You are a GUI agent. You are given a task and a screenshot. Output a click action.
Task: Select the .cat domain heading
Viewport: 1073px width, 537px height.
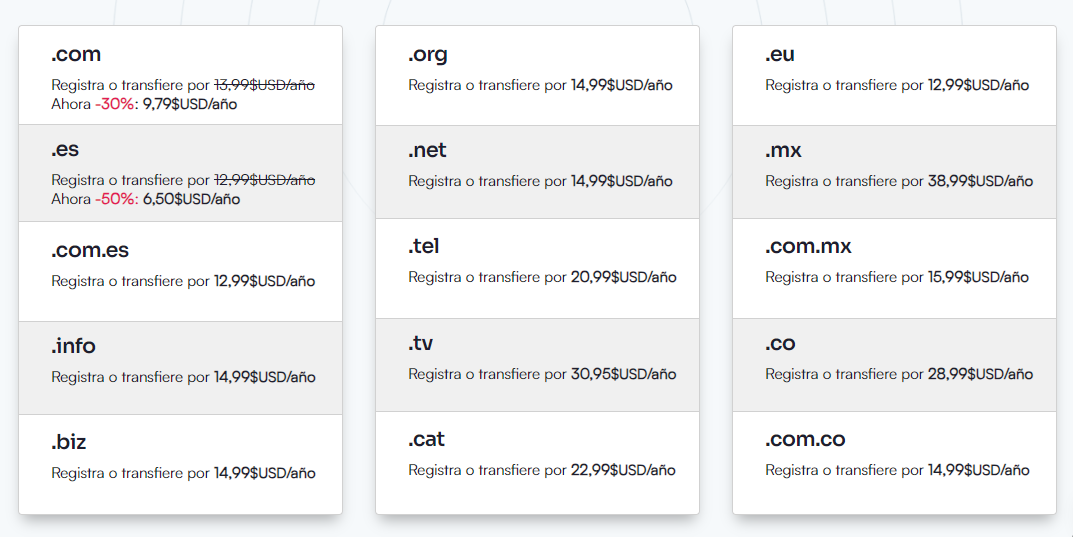click(426, 438)
